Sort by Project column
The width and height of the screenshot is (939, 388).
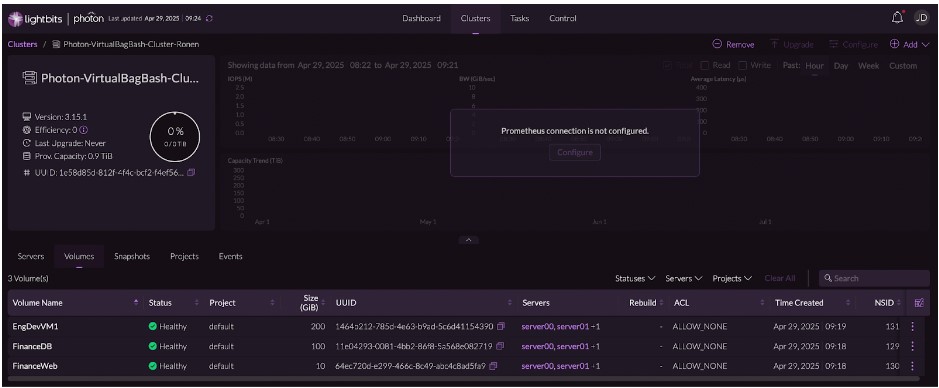[272, 303]
